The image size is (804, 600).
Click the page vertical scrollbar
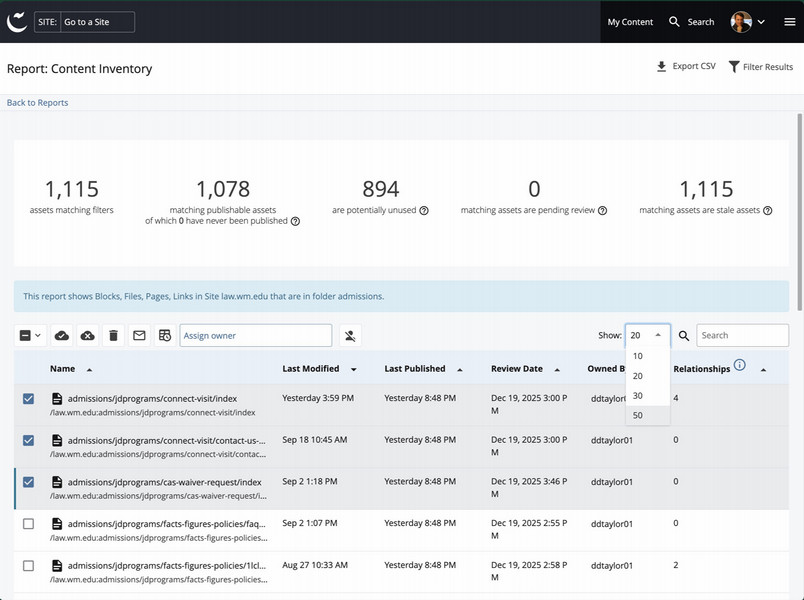pos(799,211)
